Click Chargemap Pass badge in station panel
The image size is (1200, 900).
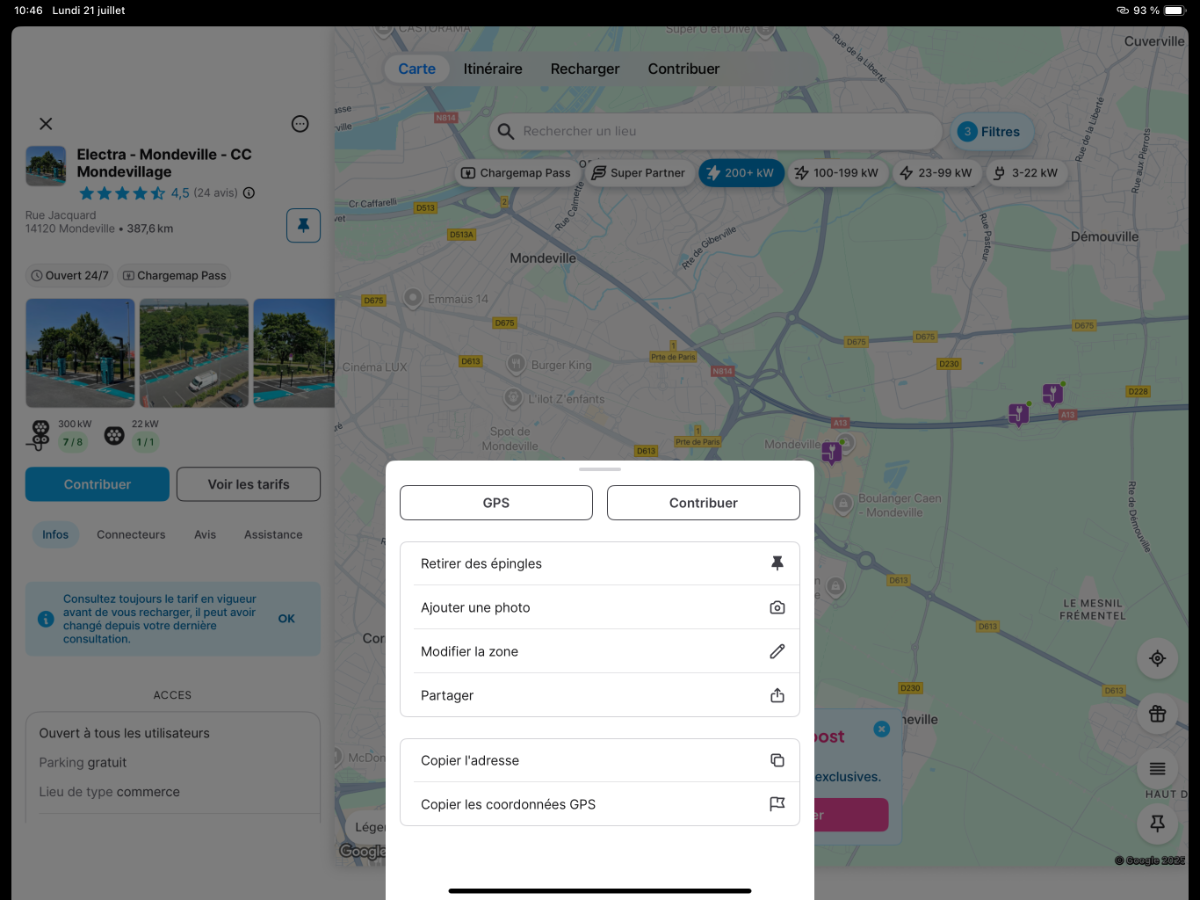(174, 275)
